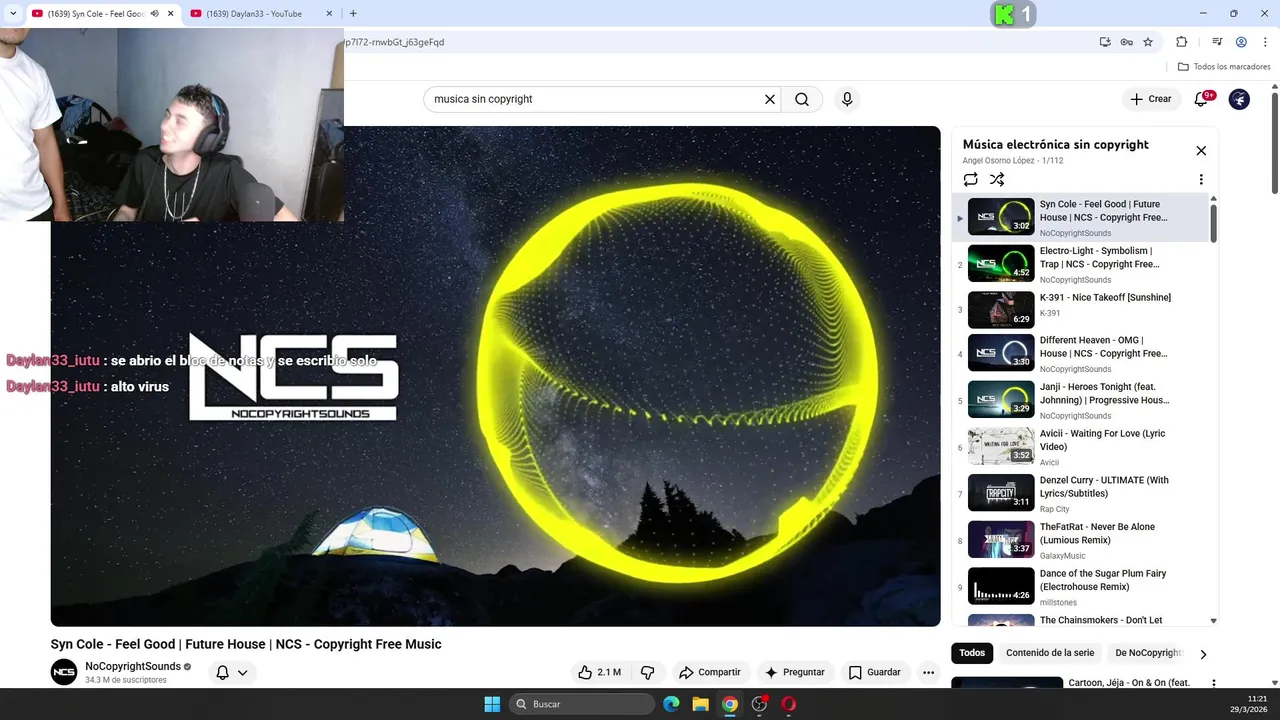The width and height of the screenshot is (1280, 720).
Task: Open options for Cartoon, Jéja - On & On
Action: 1213,684
